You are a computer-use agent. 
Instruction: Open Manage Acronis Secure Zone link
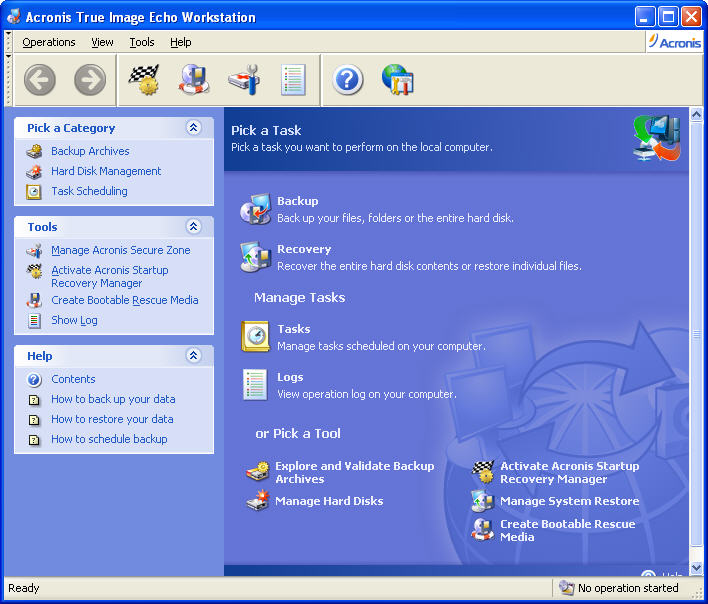120,250
